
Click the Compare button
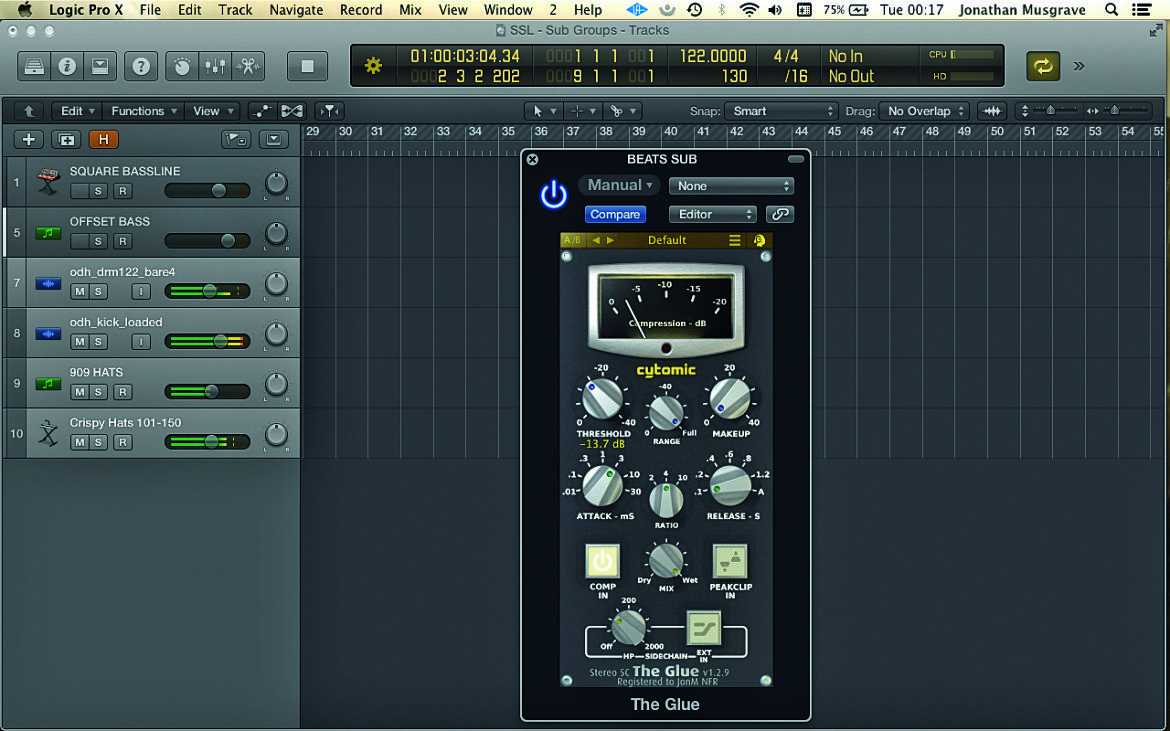tap(615, 214)
